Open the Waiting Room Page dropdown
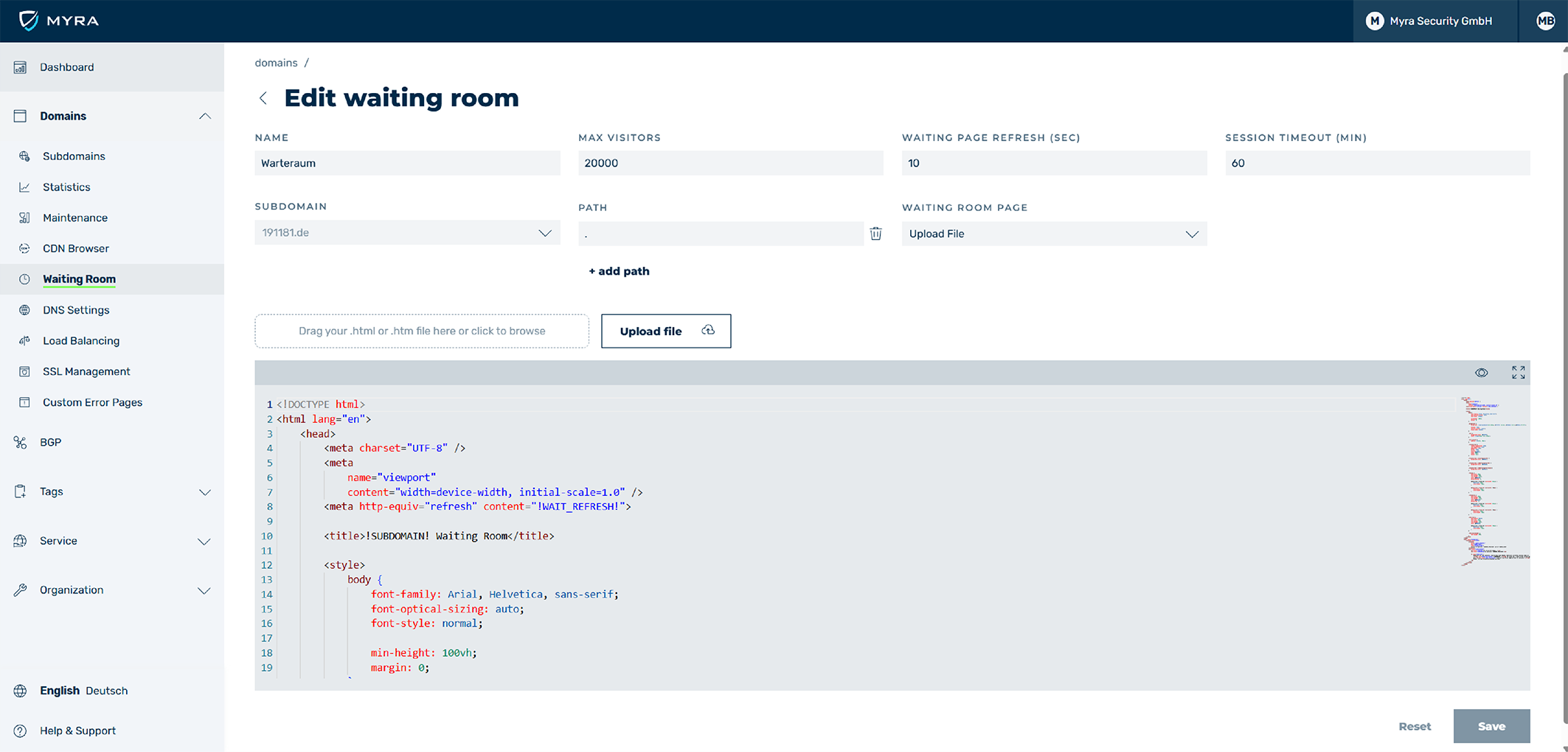Viewport: 1568px width, 752px height. point(1054,234)
